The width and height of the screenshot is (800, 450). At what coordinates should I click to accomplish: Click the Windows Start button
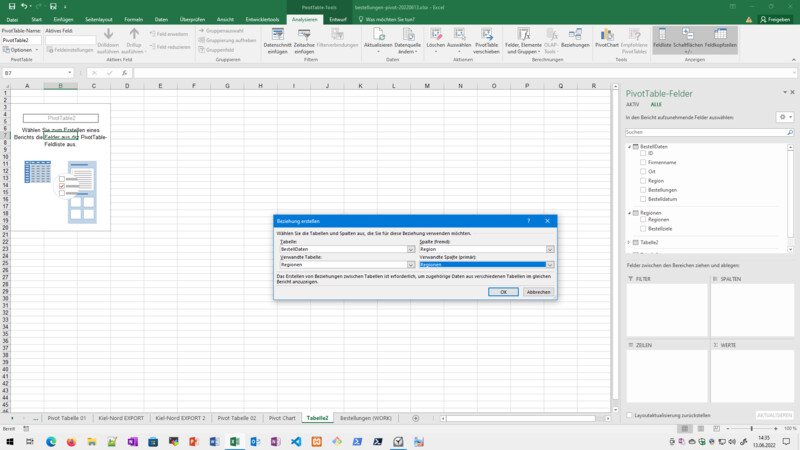(10, 441)
